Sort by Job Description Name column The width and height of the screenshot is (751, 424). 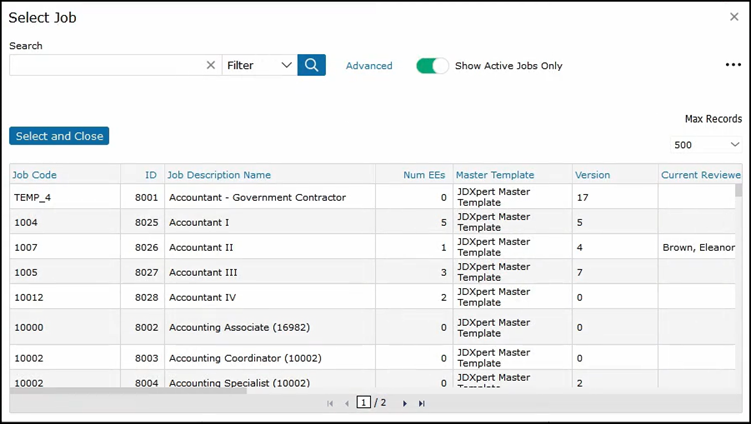pyautogui.click(x=220, y=175)
